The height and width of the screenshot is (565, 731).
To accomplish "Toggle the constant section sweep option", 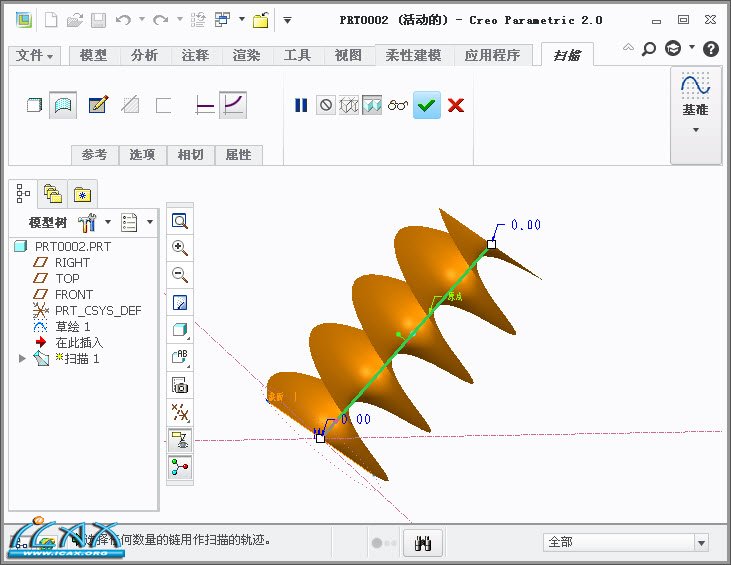I will 205,104.
